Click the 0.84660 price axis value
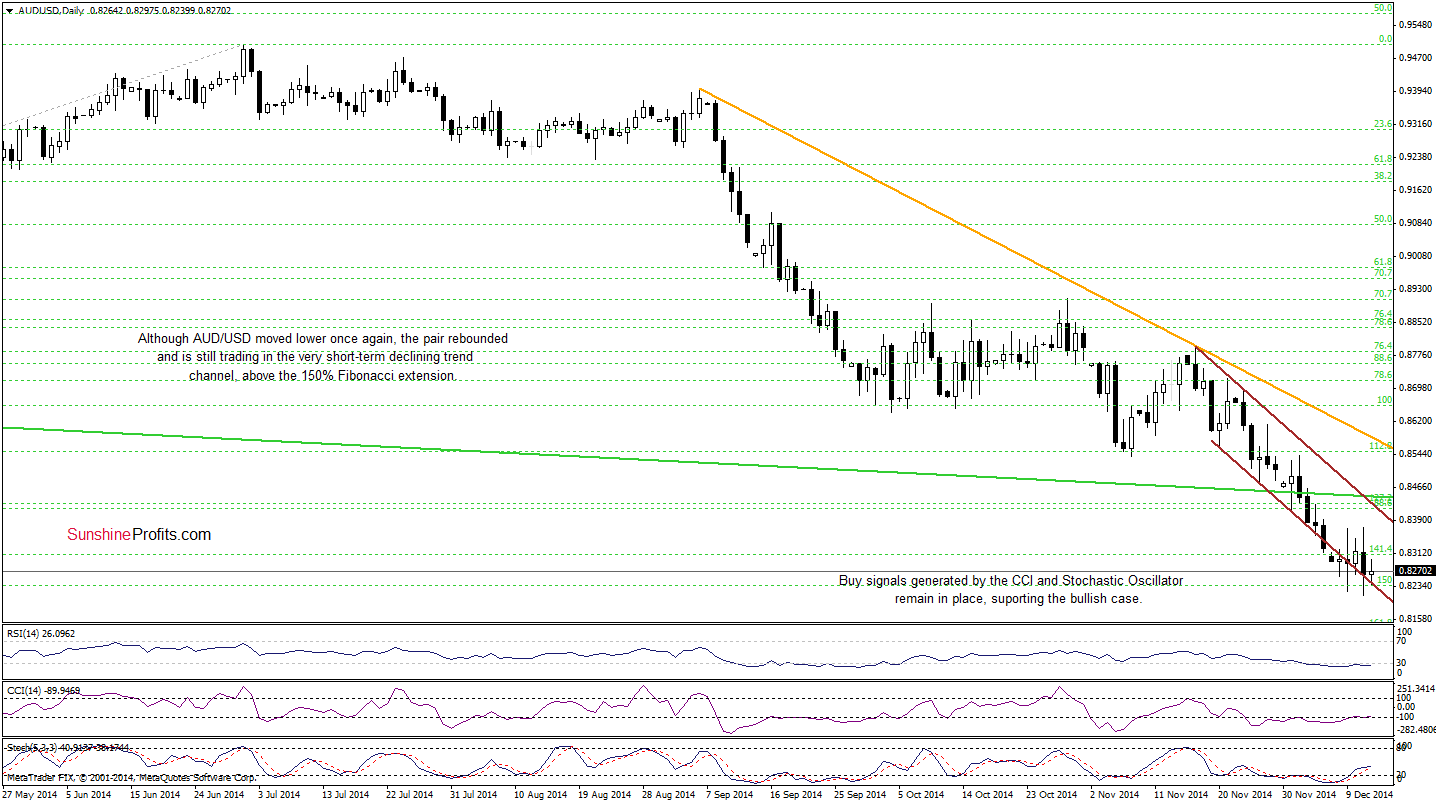The width and height of the screenshot is (1436, 803). pyautogui.click(x=1416, y=487)
